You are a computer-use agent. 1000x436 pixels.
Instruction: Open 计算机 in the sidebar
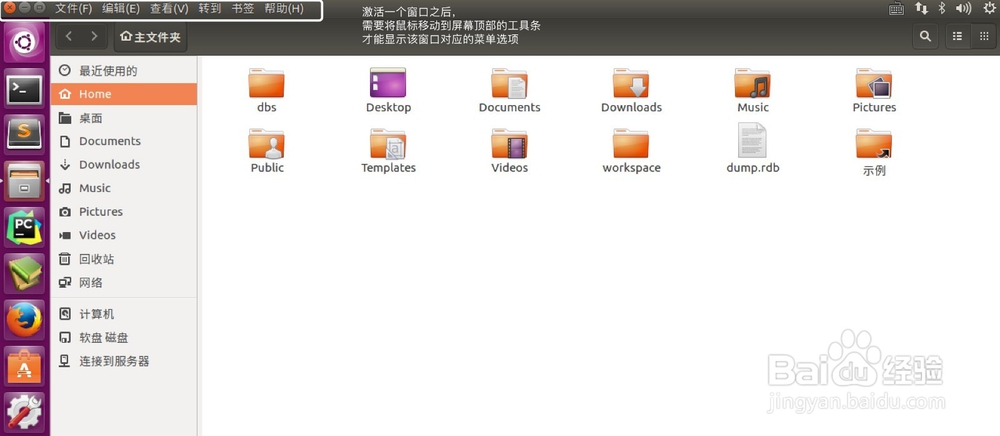(124, 314)
